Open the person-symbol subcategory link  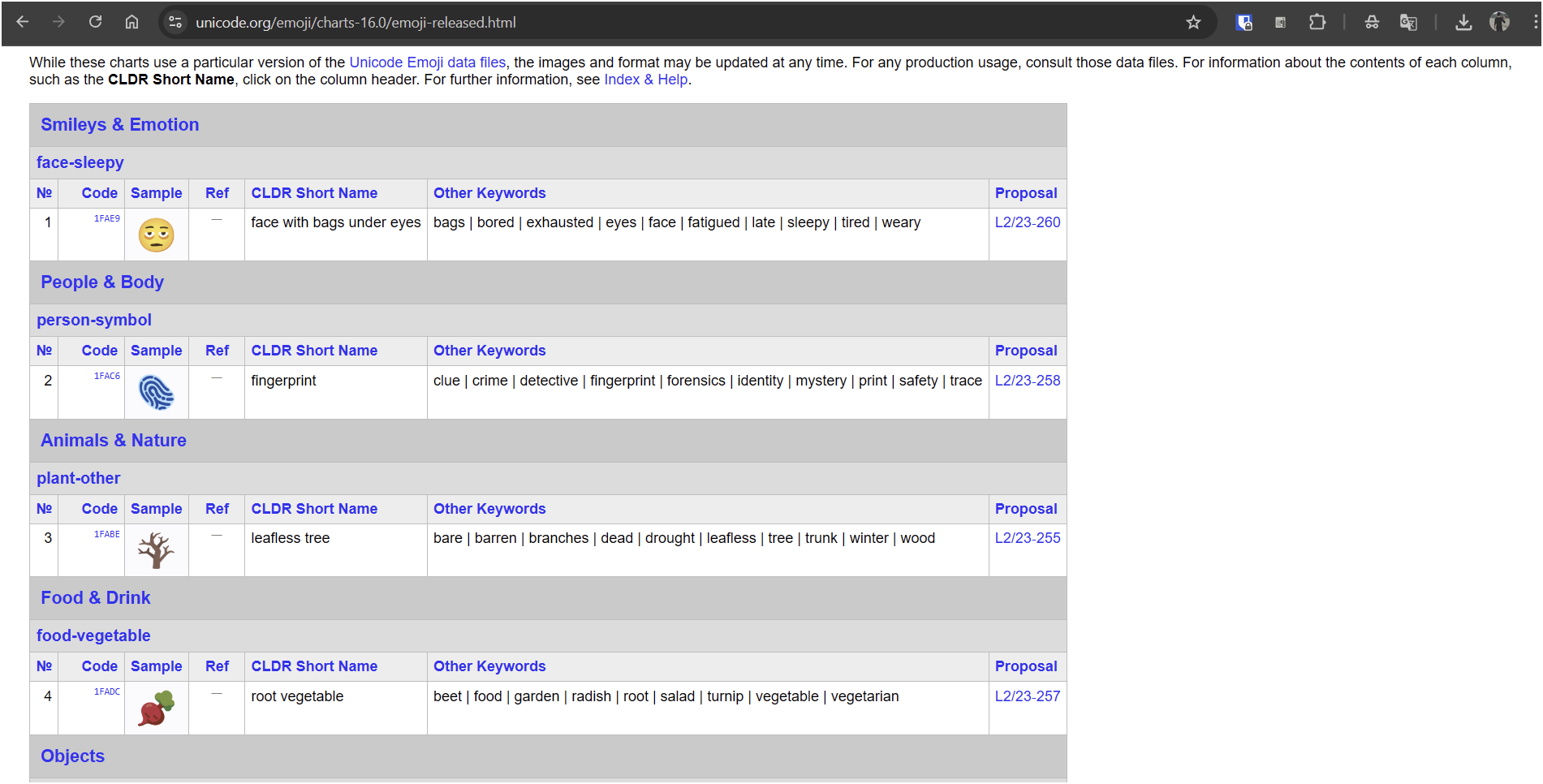coord(94,320)
